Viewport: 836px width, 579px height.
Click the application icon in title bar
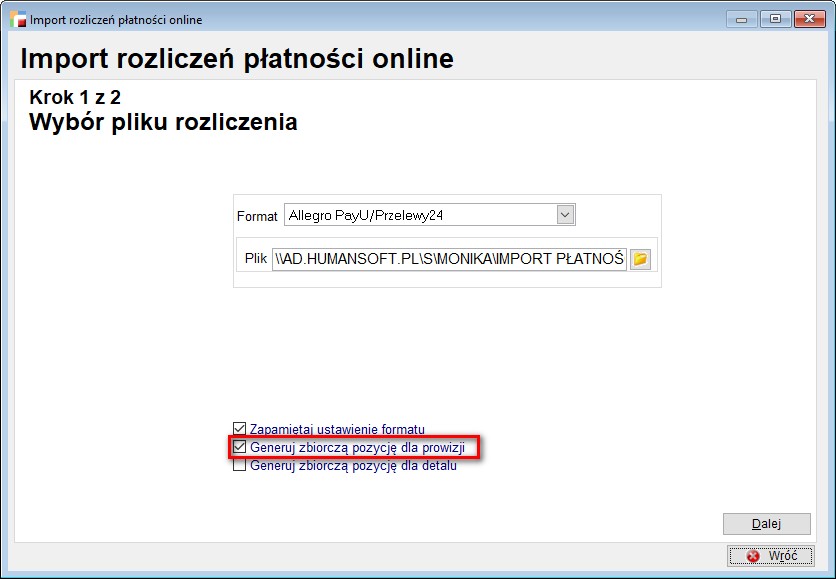tap(18, 19)
